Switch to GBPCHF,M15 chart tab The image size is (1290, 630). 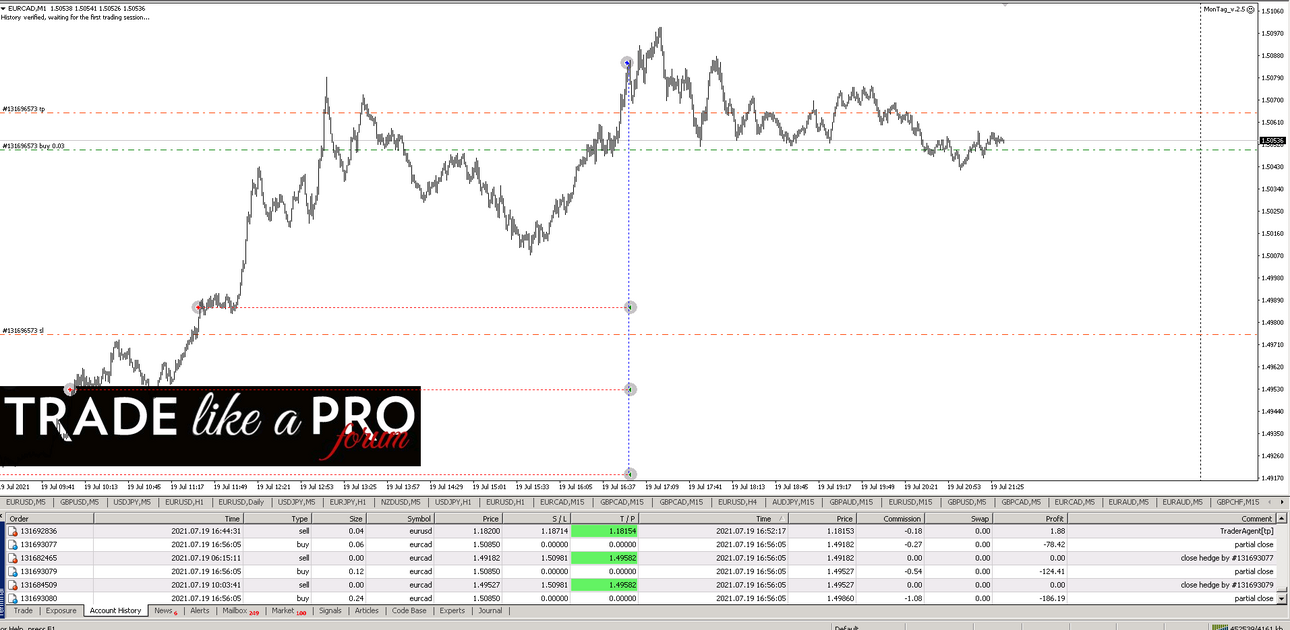click(x=1237, y=502)
